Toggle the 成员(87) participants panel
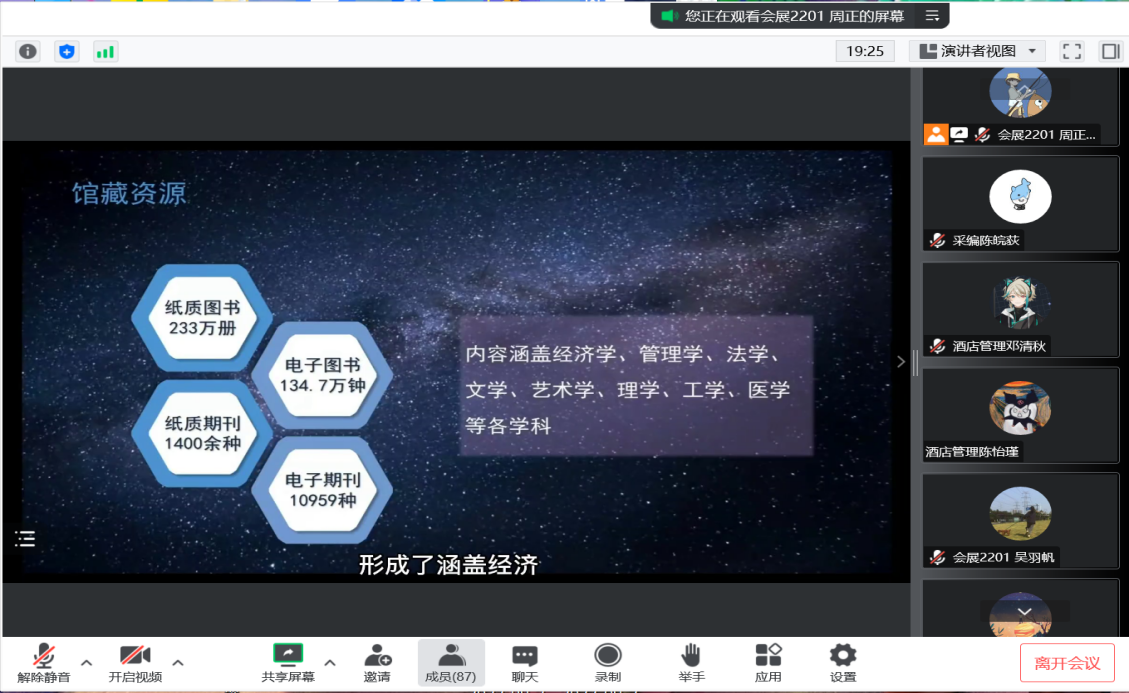 click(451, 662)
